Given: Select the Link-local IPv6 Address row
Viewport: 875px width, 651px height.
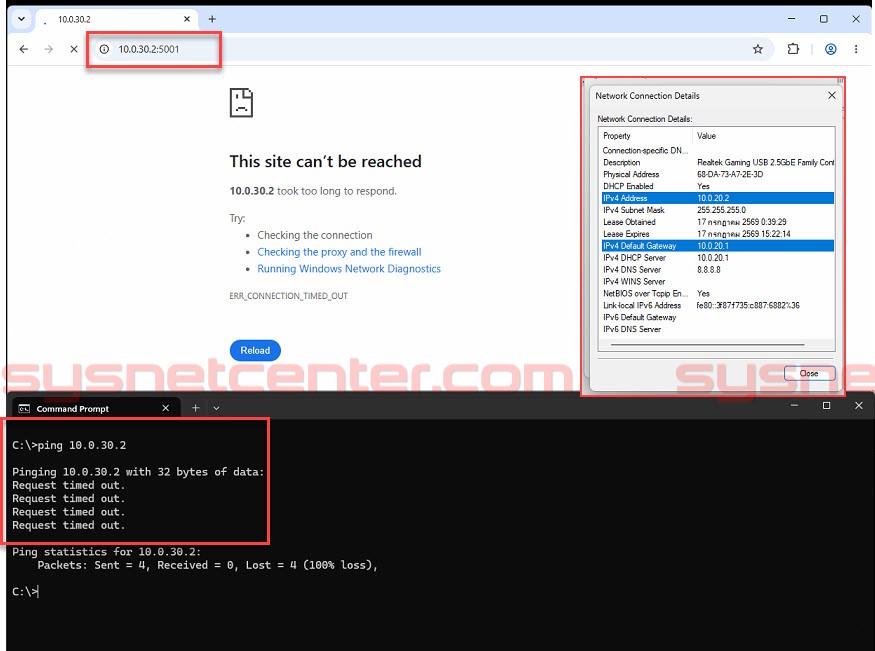Looking at the screenshot, I should pyautogui.click(x=718, y=305).
